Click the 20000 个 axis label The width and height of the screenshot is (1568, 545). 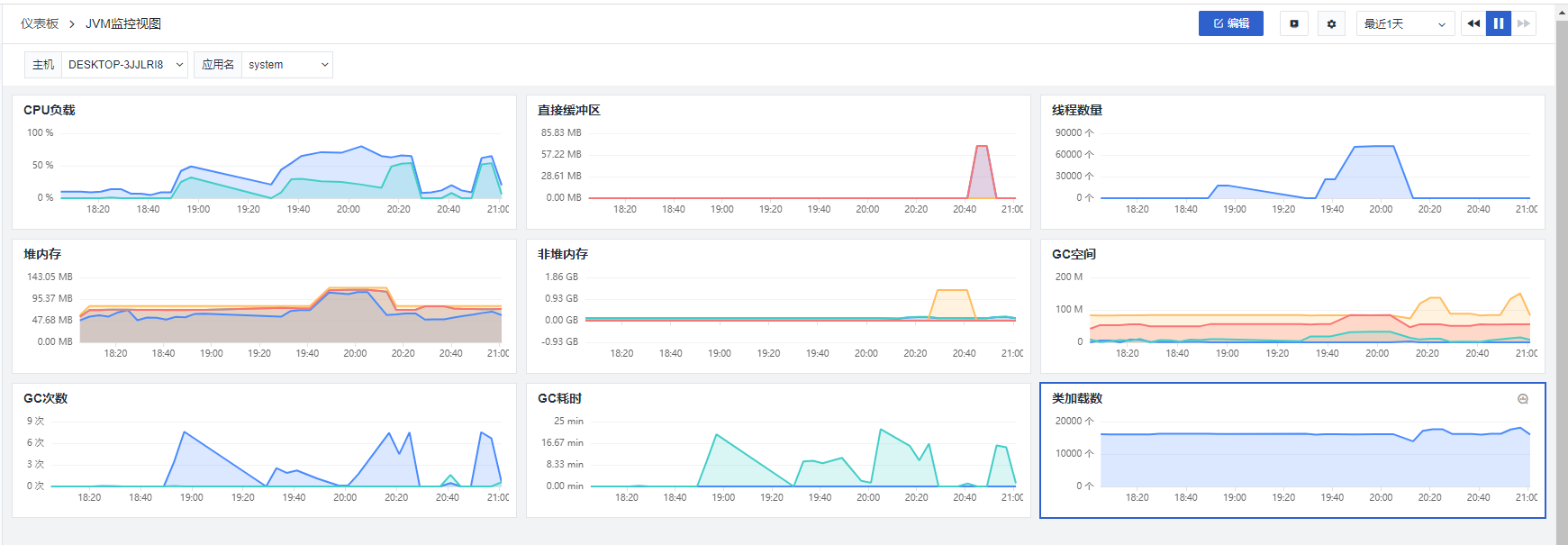coord(1074,421)
